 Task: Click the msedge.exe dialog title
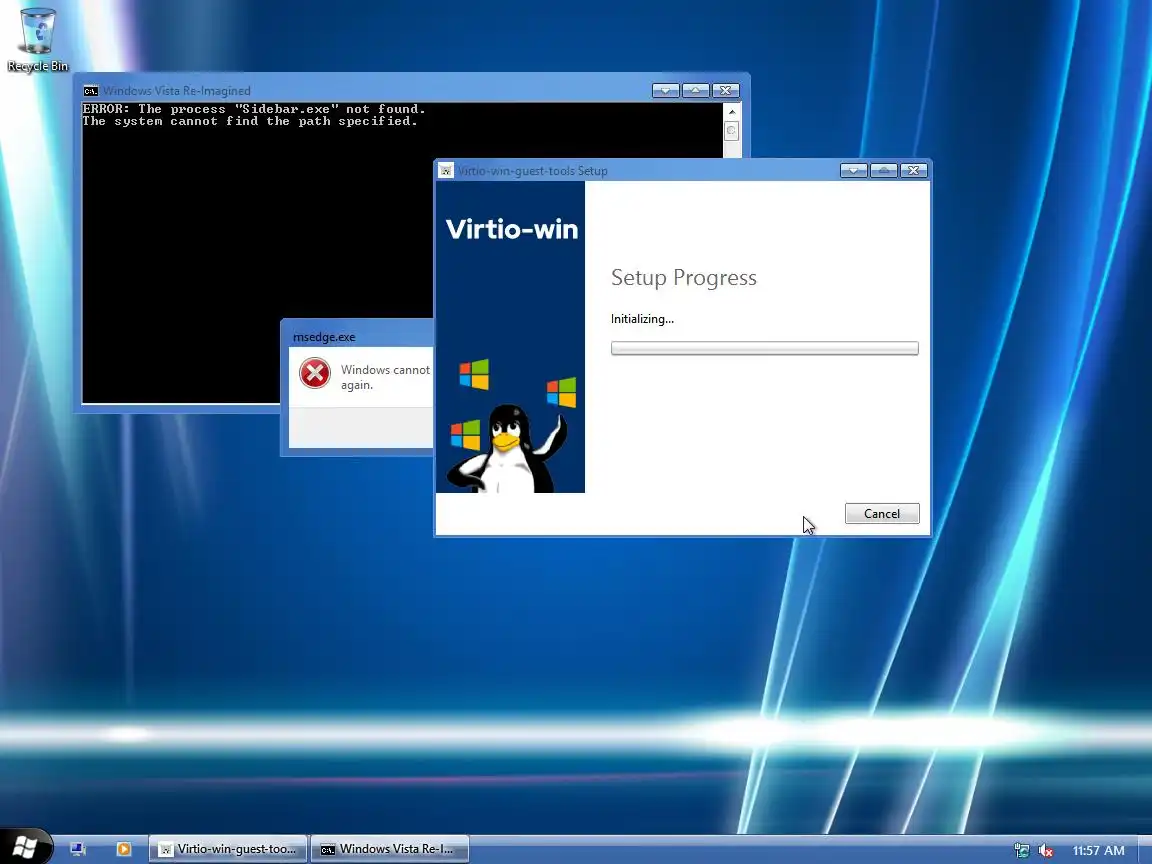(x=324, y=337)
